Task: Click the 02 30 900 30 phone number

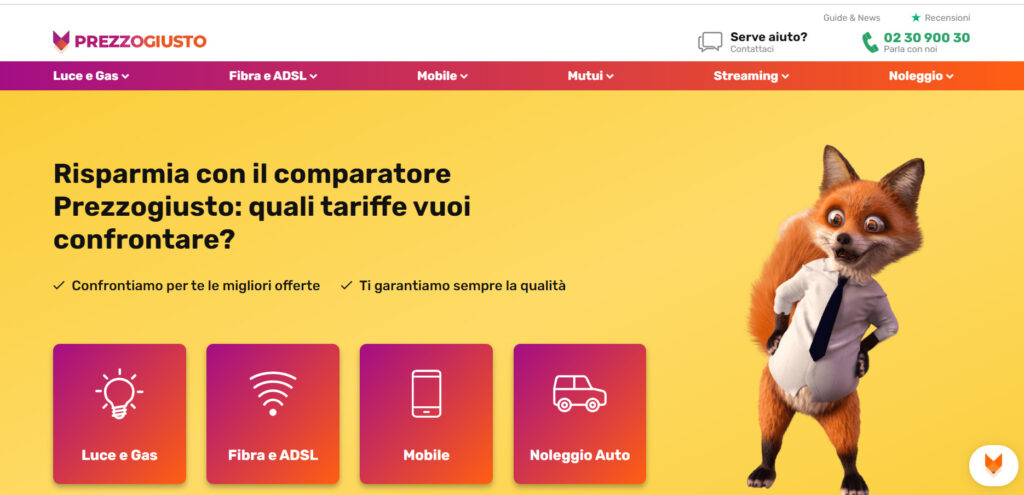Action: 927,38
